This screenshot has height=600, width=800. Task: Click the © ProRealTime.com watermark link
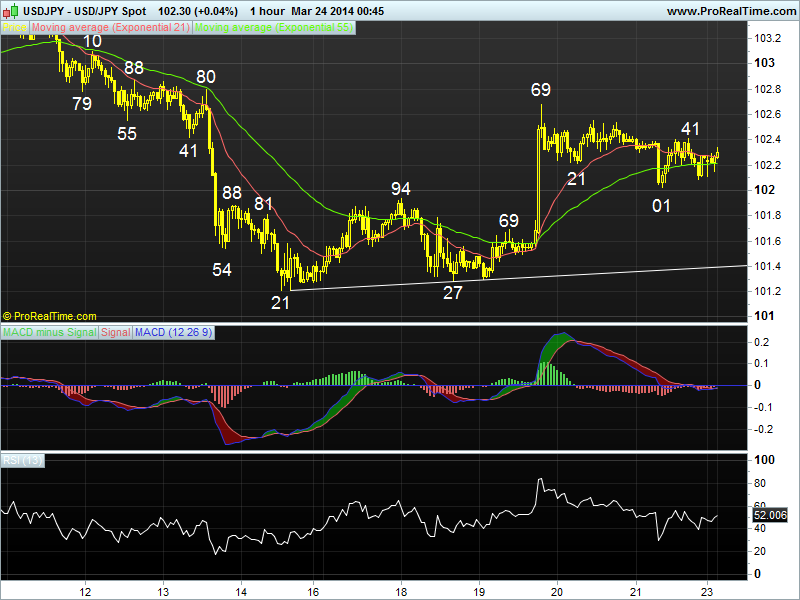[49, 316]
